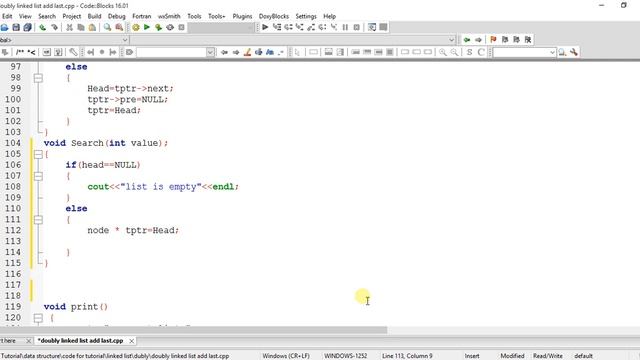Open the Project menu
Image resolution: width=640 pixels, height=360 pixels.
pos(71,16)
